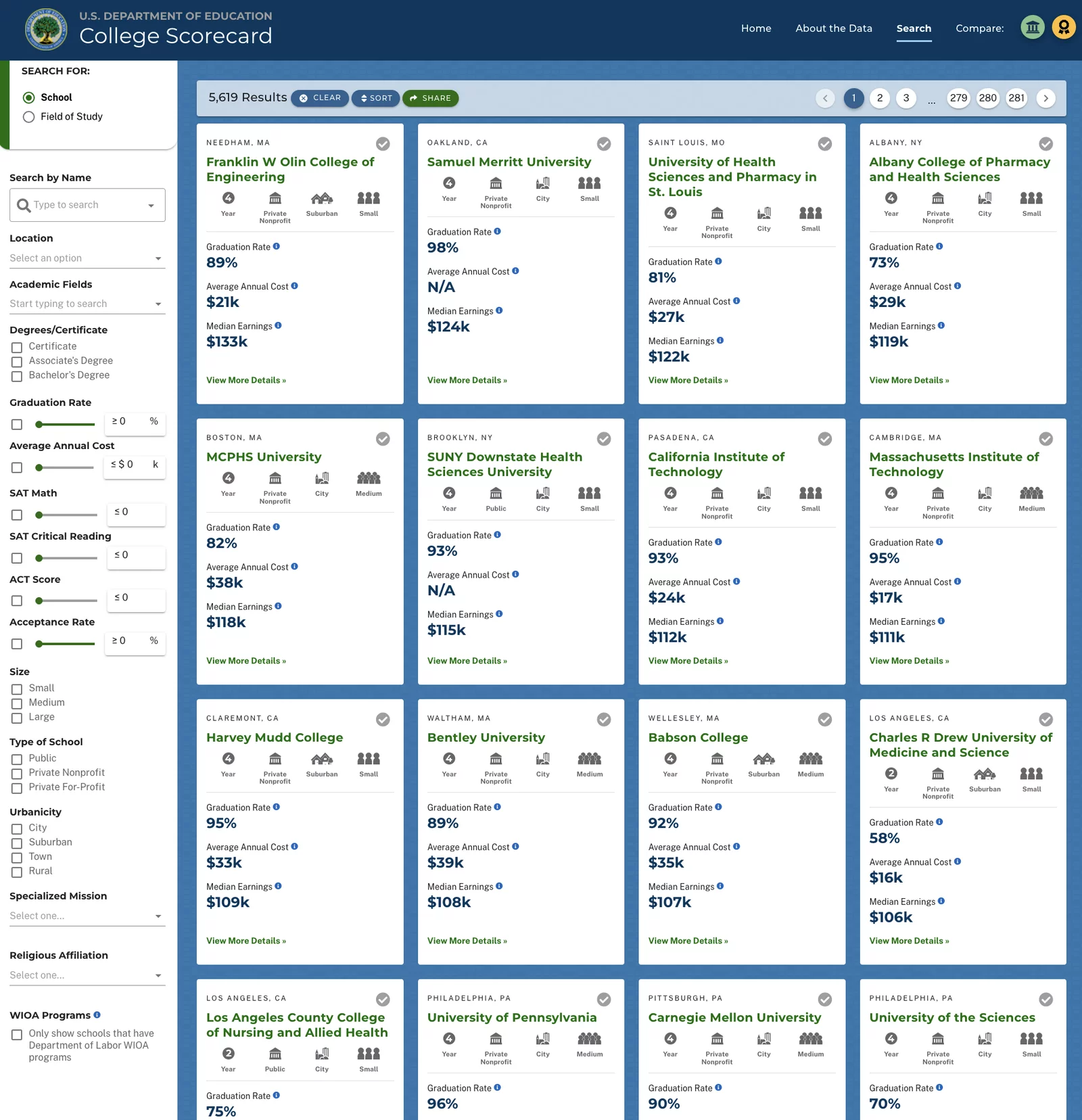Enable the SAT Math filter checkbox
The height and width of the screenshot is (1120, 1082).
(17, 515)
